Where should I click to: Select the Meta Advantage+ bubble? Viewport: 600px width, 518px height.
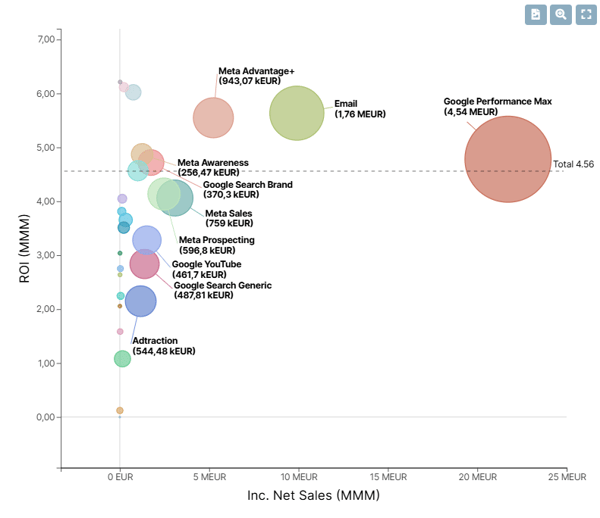(213, 118)
